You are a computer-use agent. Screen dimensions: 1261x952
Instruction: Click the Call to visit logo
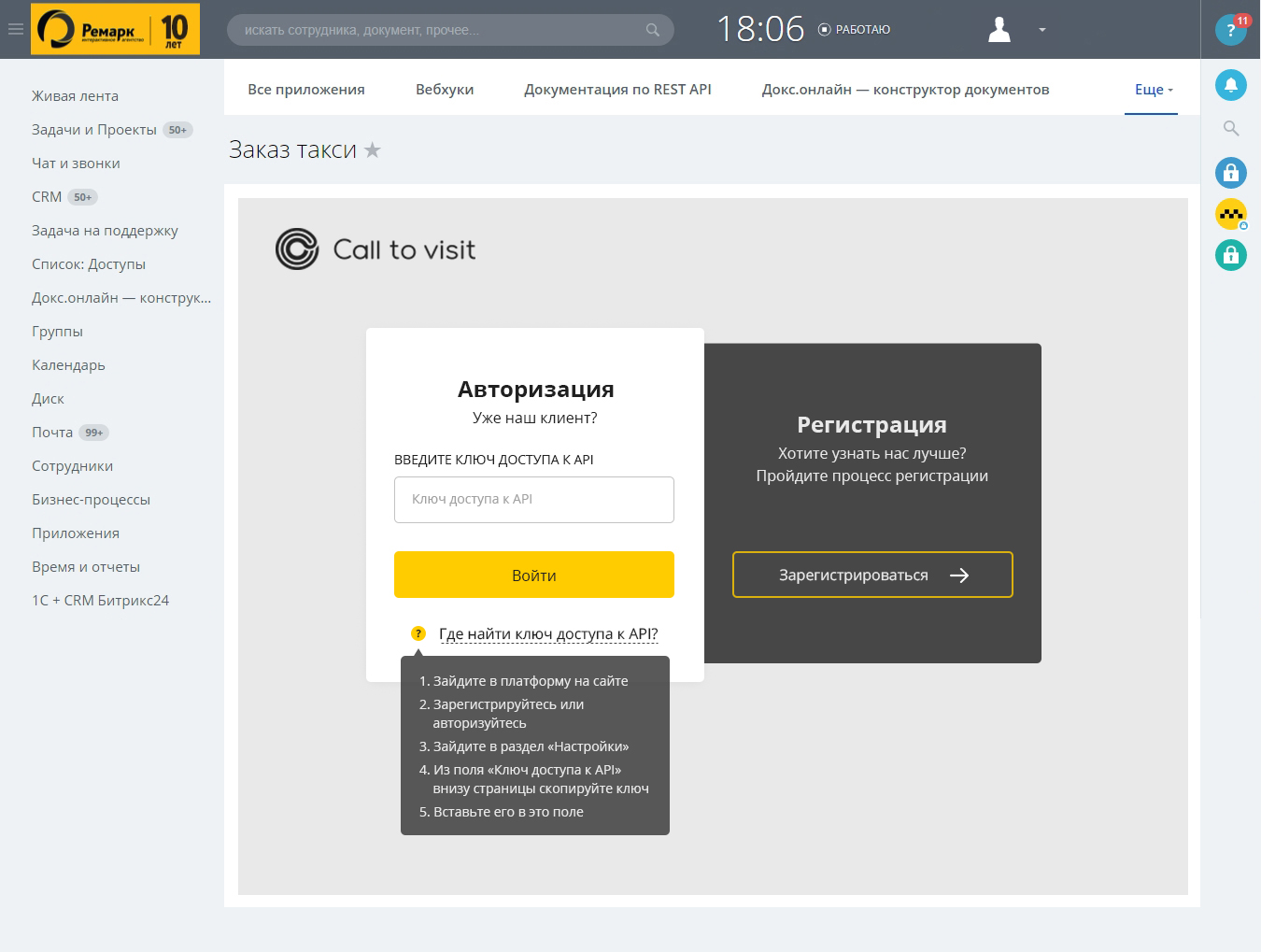(375, 249)
